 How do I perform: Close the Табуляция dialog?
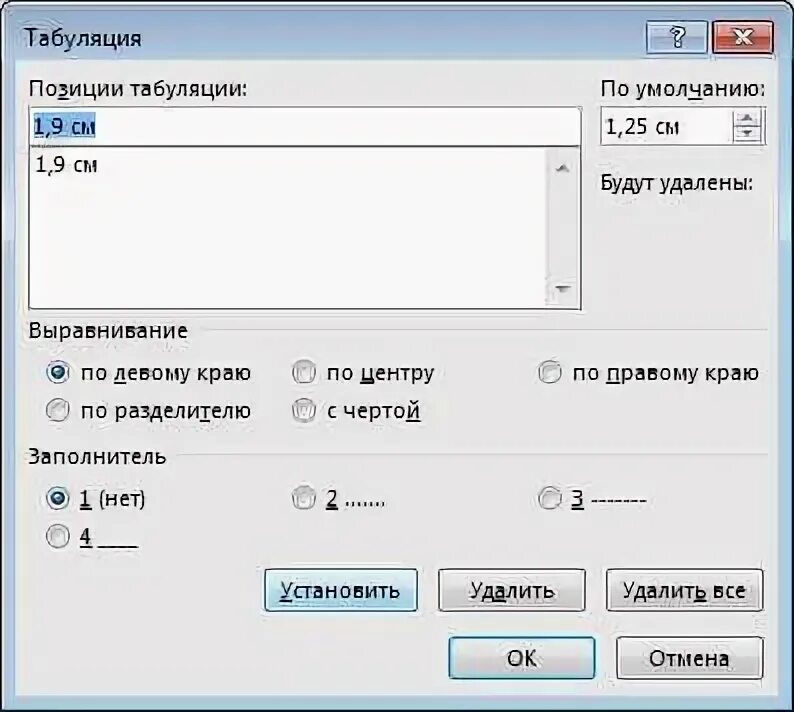[x=743, y=37]
